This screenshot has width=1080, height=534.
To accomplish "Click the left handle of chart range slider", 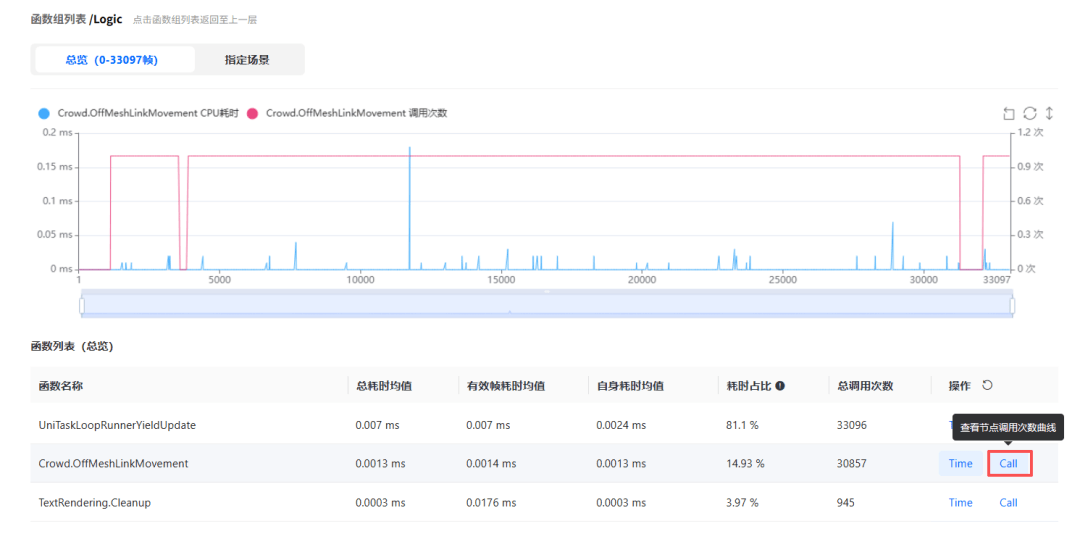I will [x=82, y=305].
